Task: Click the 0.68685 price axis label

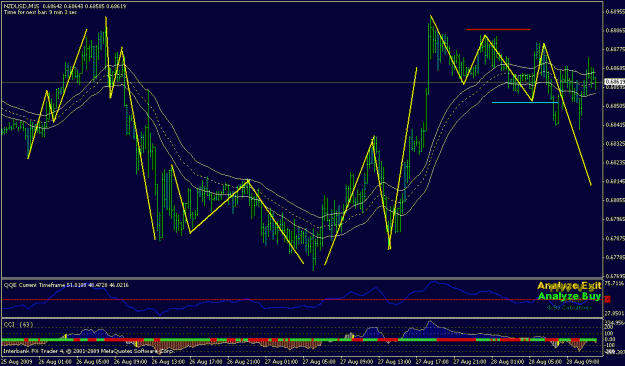Action: tap(615, 68)
